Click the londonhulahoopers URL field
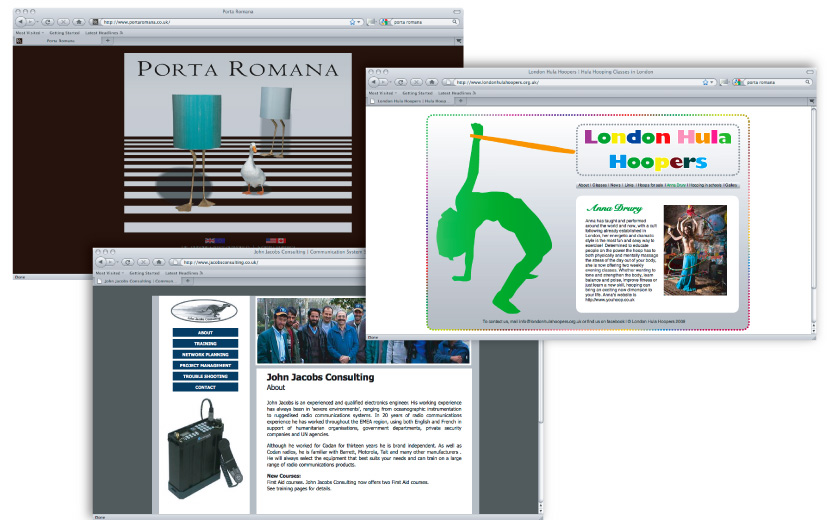Screen dimensions: 827x520 (579, 82)
